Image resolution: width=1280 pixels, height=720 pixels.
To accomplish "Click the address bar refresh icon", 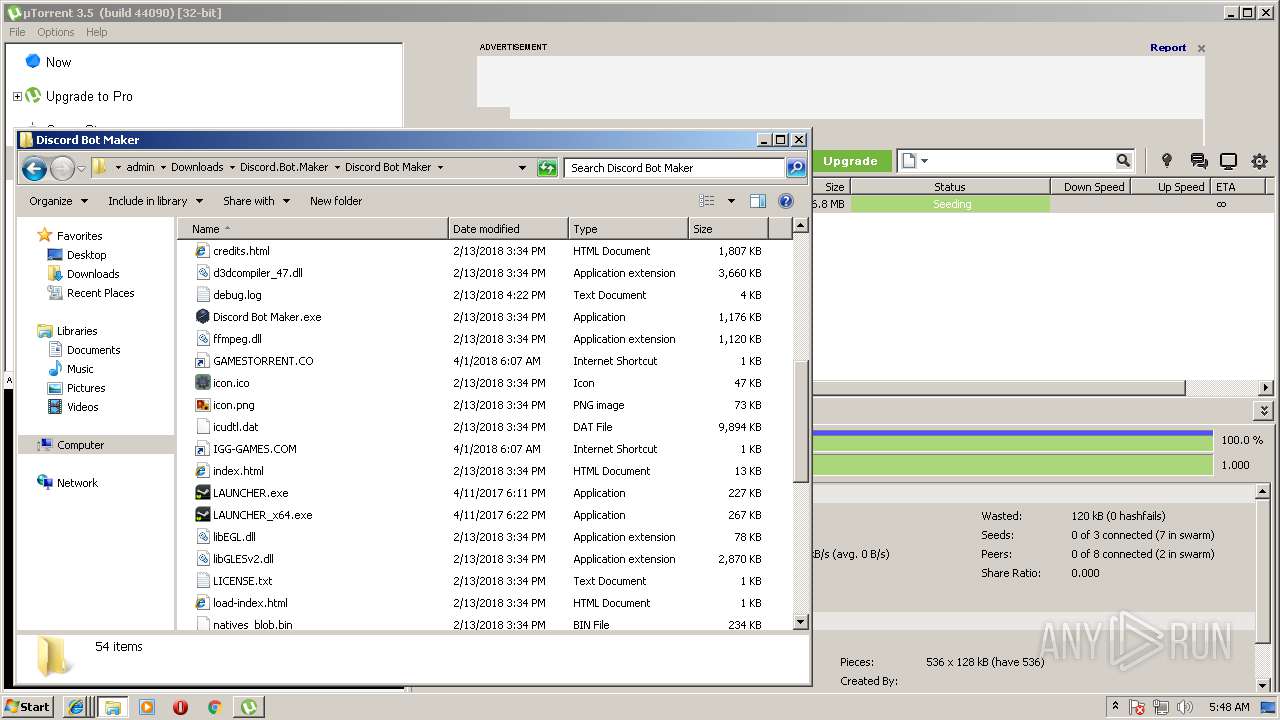I will (x=547, y=168).
